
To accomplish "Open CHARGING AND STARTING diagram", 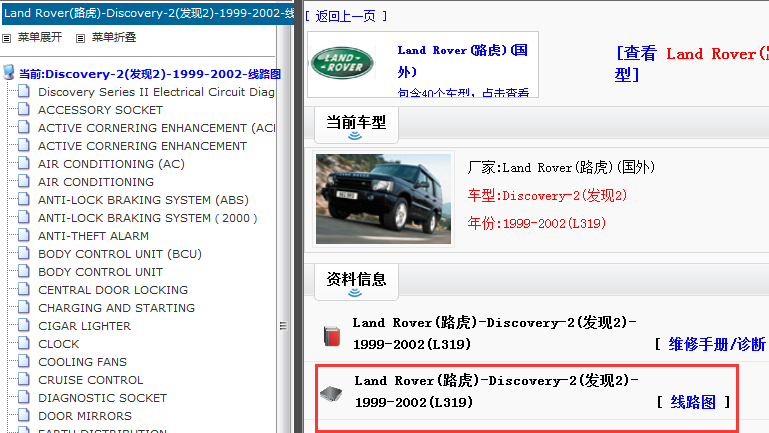I will coord(116,308).
